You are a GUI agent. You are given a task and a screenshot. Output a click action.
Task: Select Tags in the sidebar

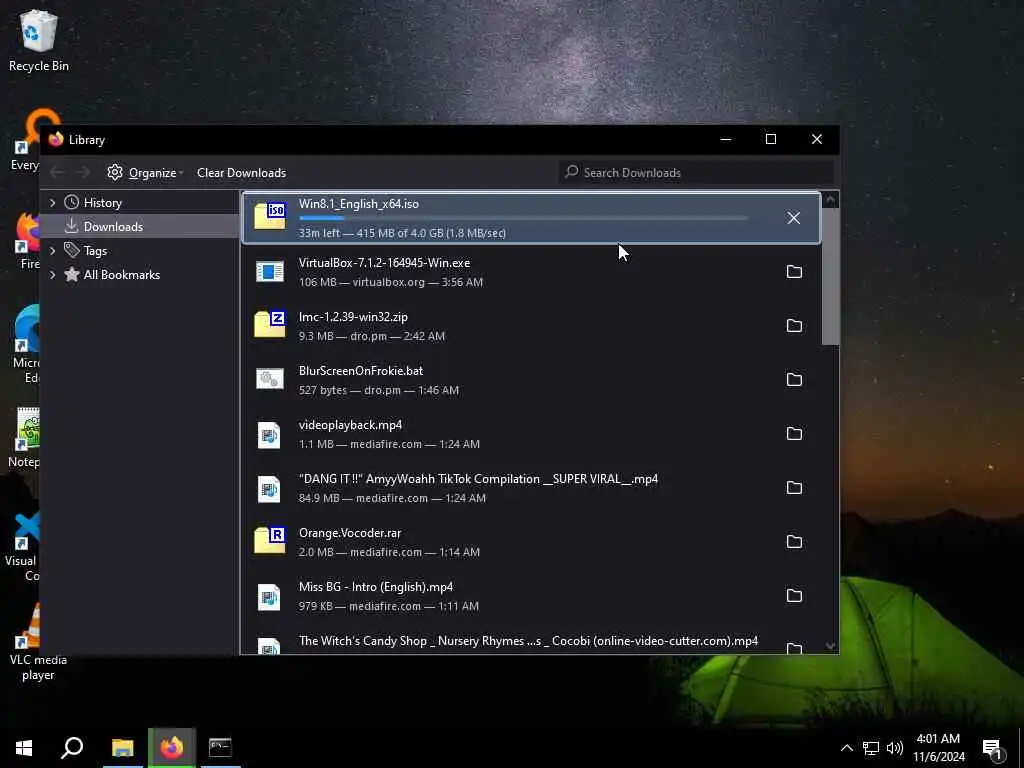pos(95,251)
